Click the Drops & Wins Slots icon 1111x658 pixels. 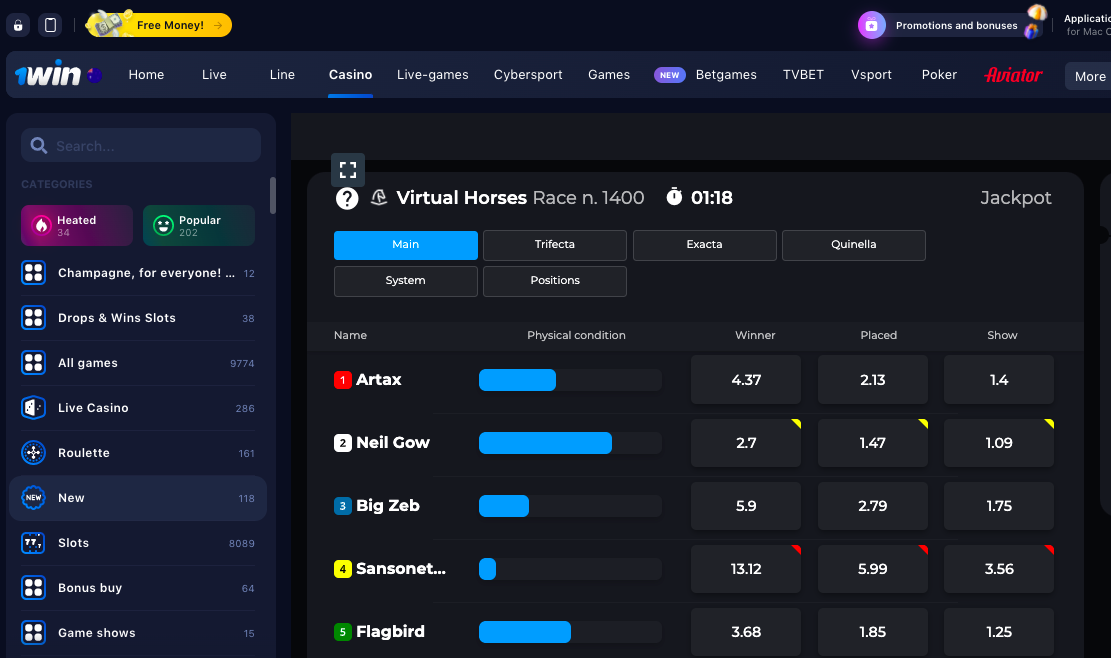[33, 317]
